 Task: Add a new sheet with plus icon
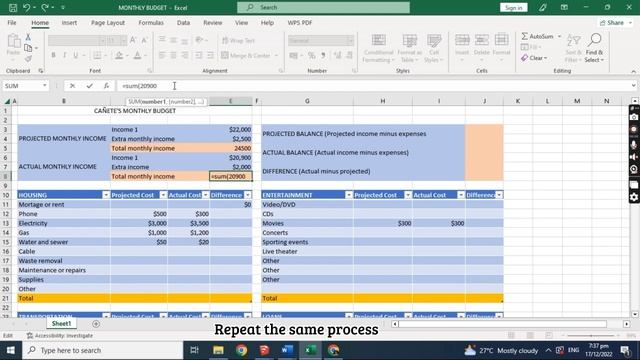tap(96, 324)
